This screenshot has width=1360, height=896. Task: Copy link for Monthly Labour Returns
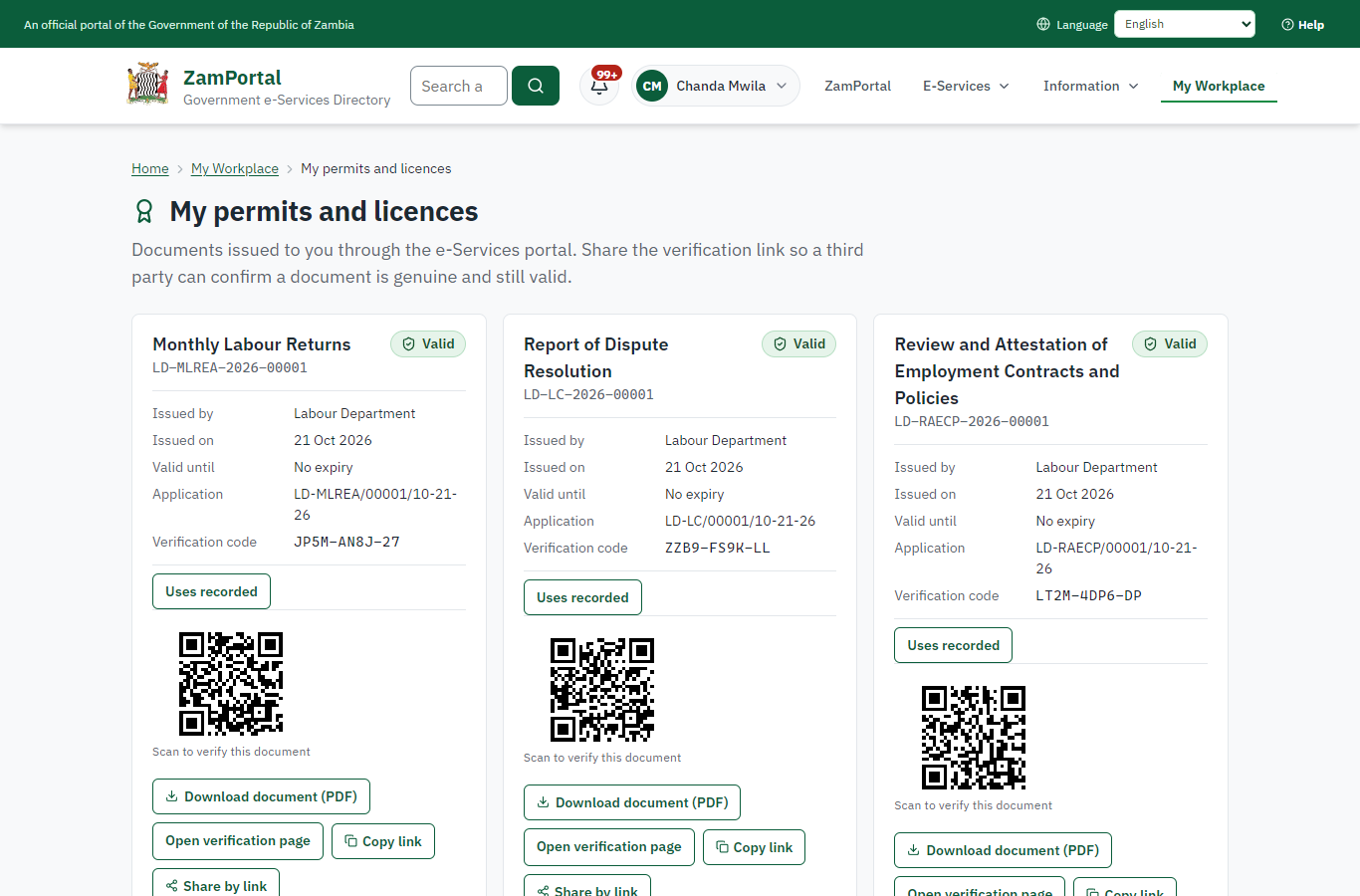point(383,841)
